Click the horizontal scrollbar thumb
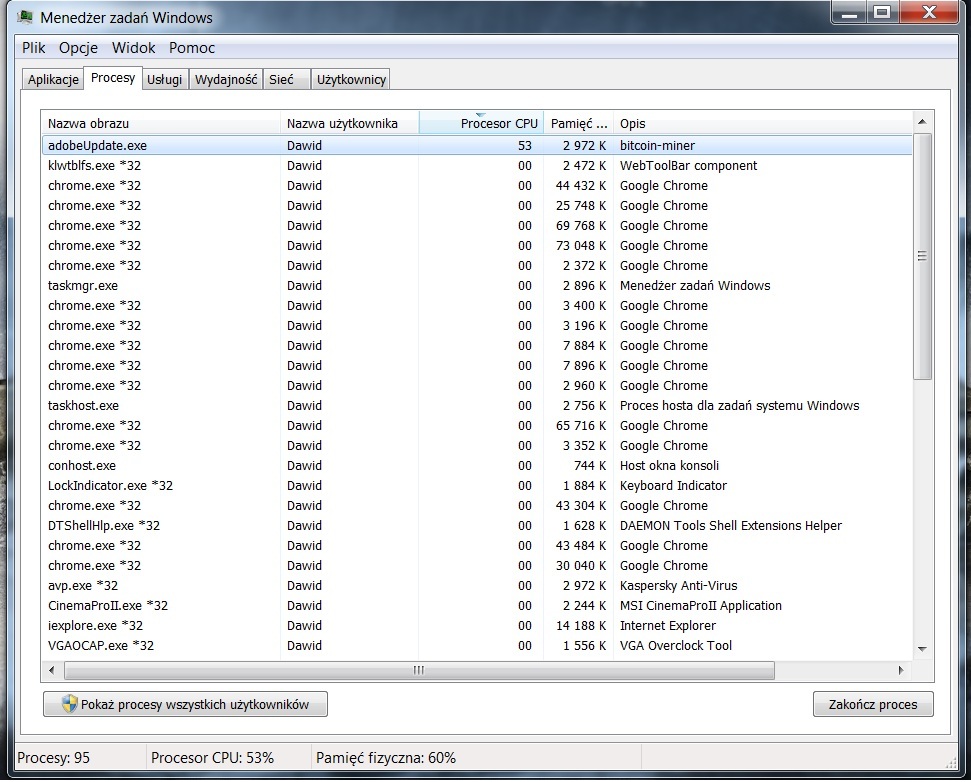 coord(419,670)
